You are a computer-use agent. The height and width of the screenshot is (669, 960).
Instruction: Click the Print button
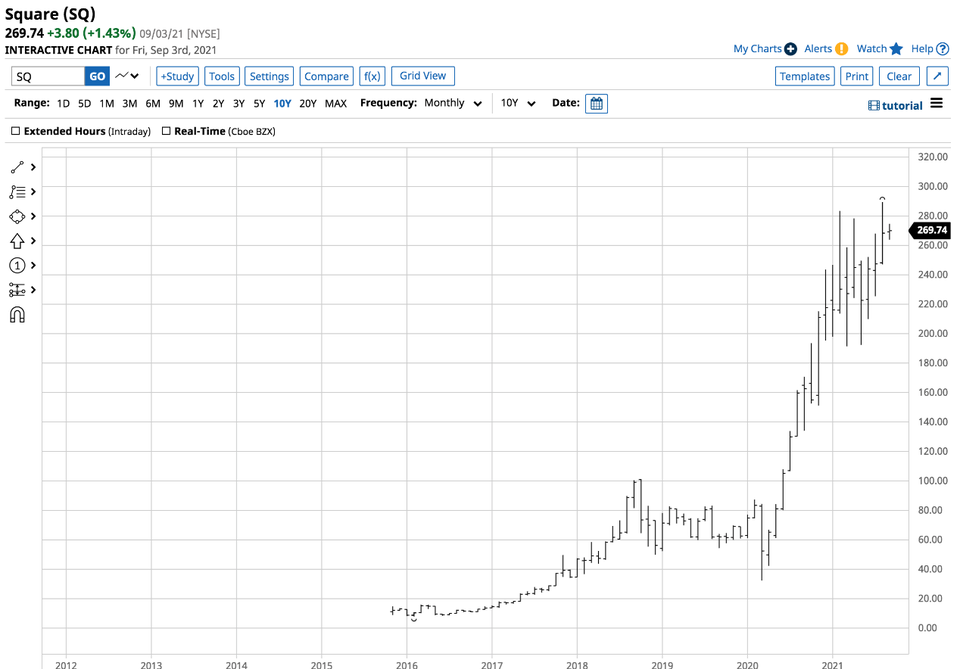point(857,76)
